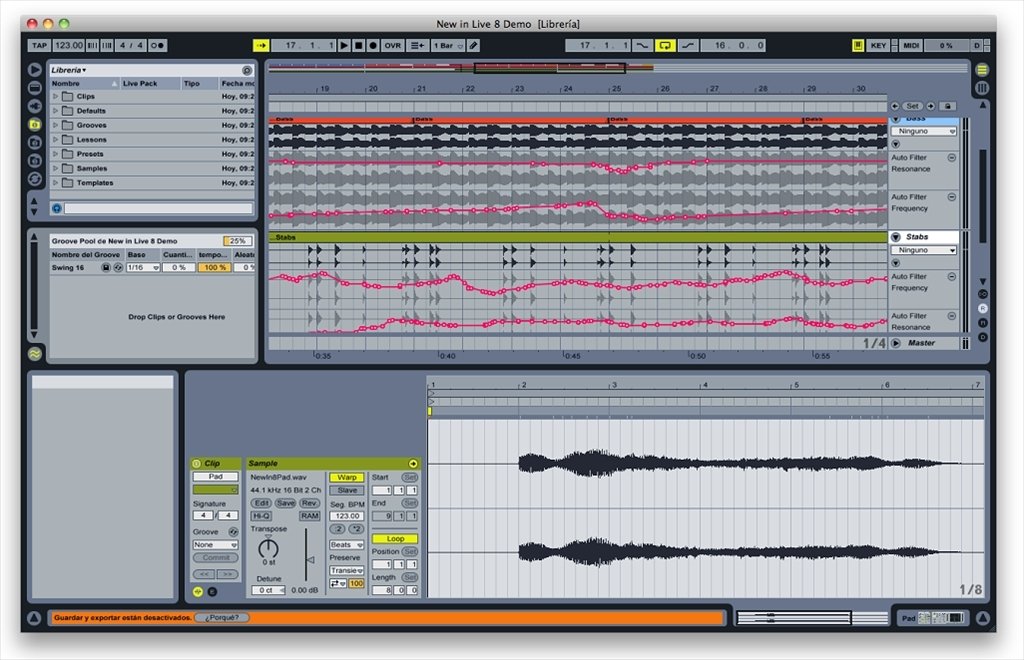Switch to Session View selector icon

[x=982, y=88]
